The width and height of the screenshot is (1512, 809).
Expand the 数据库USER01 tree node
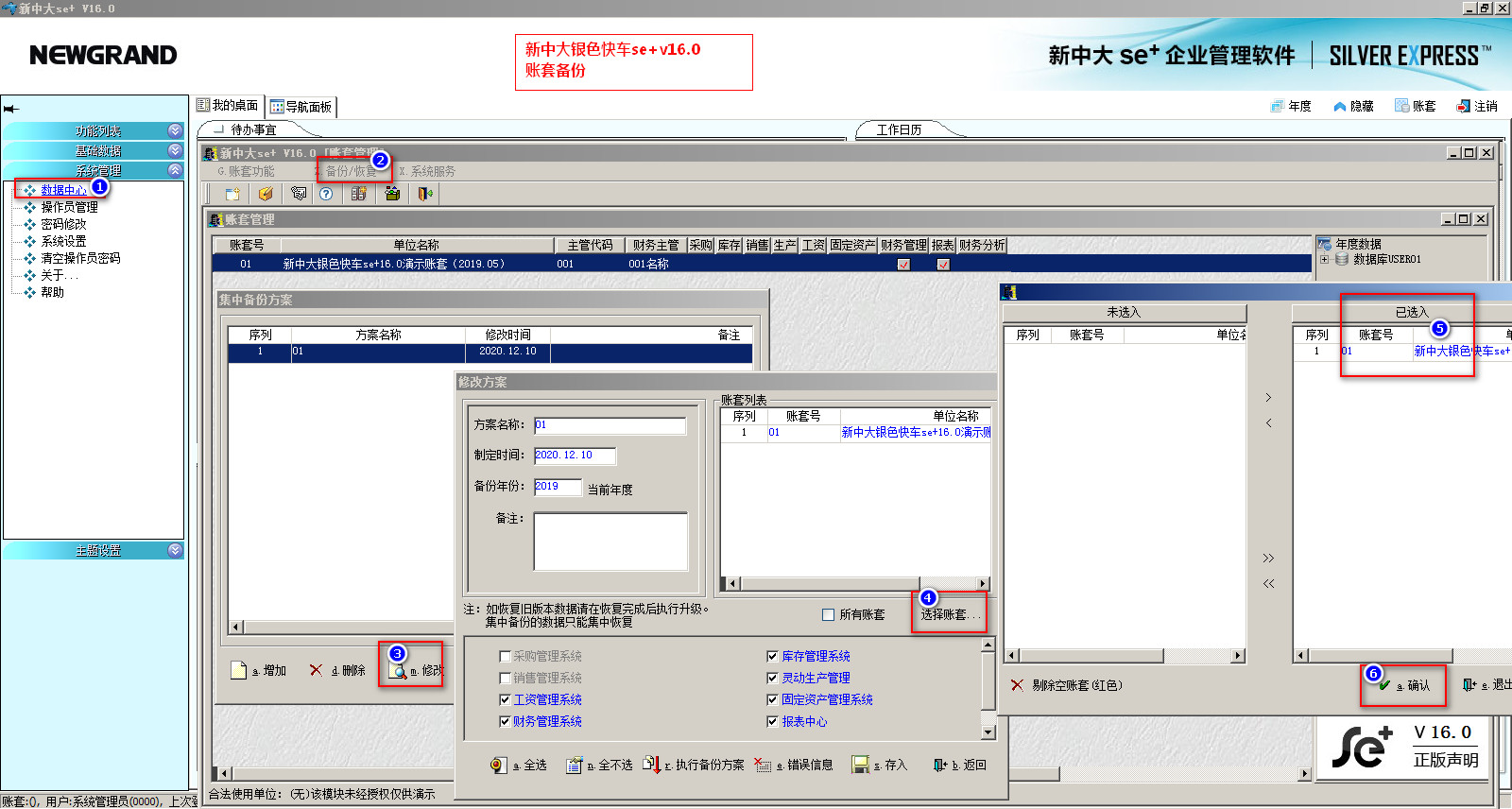(x=1324, y=259)
